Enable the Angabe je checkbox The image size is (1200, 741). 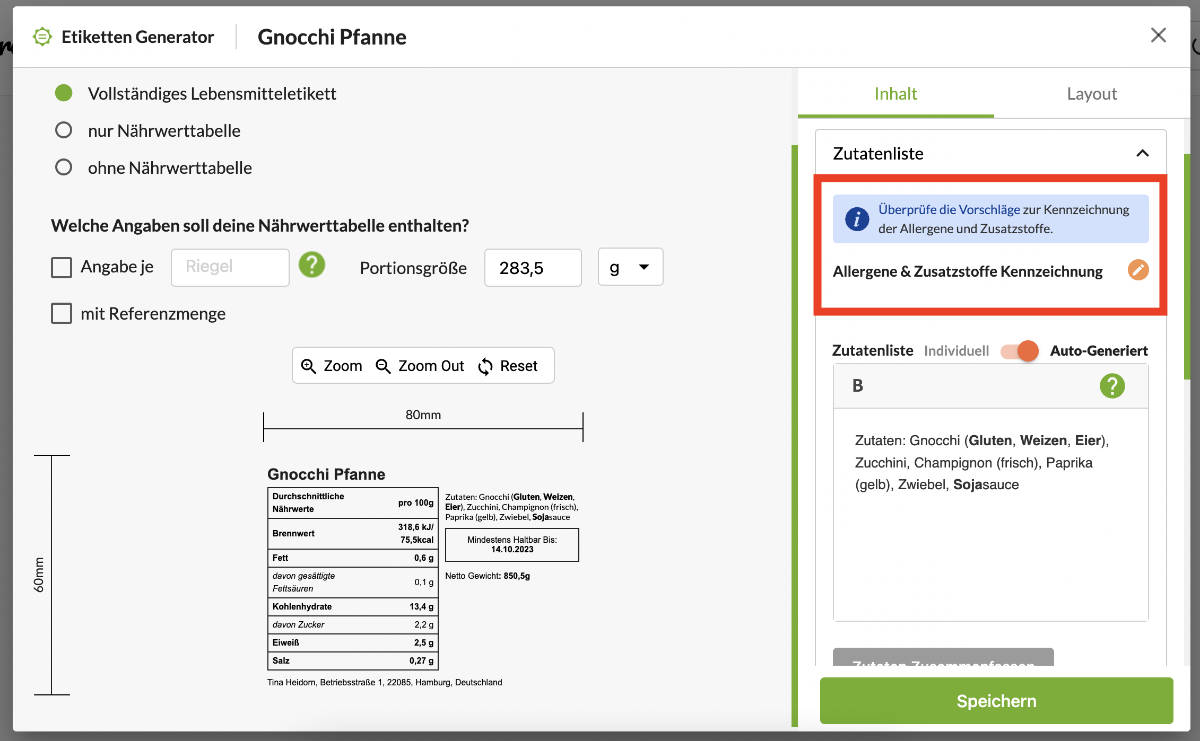tap(62, 267)
